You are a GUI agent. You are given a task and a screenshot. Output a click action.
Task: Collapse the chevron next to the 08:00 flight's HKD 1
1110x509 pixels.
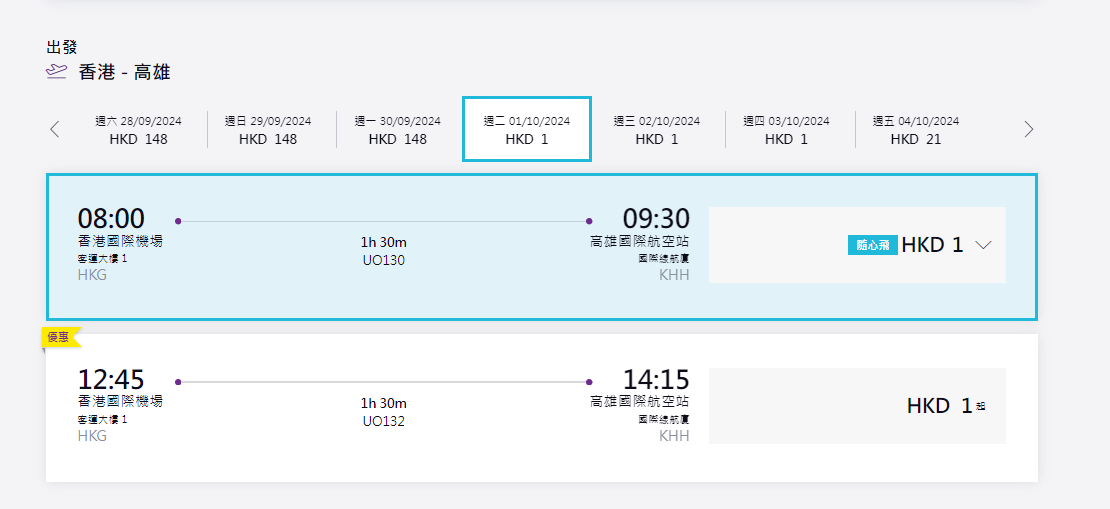pos(983,245)
